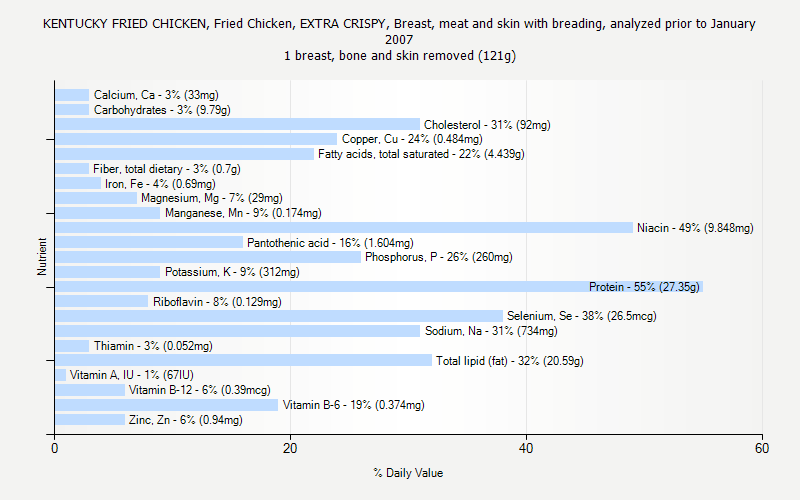Click the Niacin bar label
The height and width of the screenshot is (500, 800).
pos(695,228)
